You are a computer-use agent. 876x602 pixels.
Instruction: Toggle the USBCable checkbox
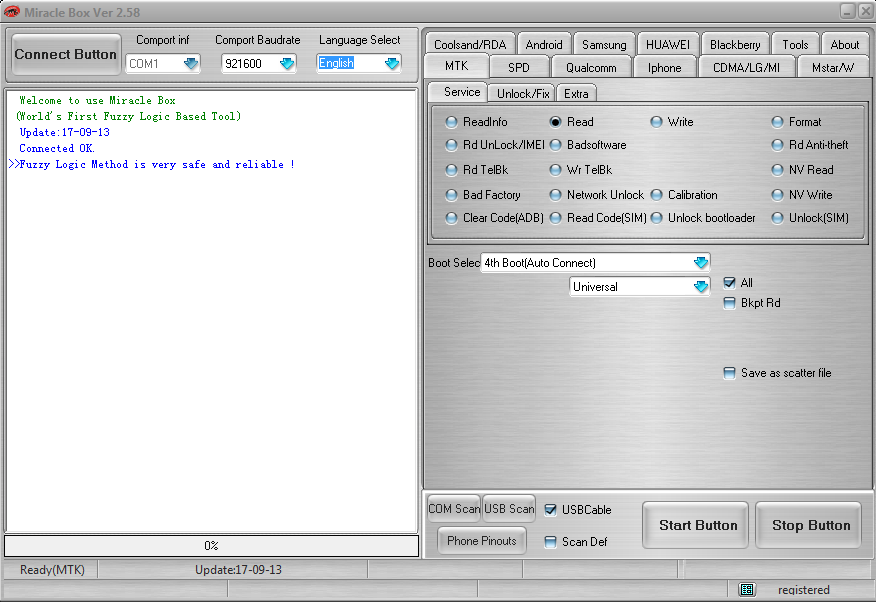click(x=551, y=510)
